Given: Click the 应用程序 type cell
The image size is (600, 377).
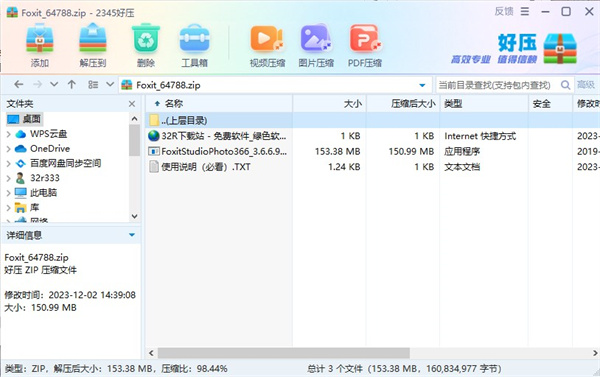Looking at the screenshot, I should click(462, 152).
